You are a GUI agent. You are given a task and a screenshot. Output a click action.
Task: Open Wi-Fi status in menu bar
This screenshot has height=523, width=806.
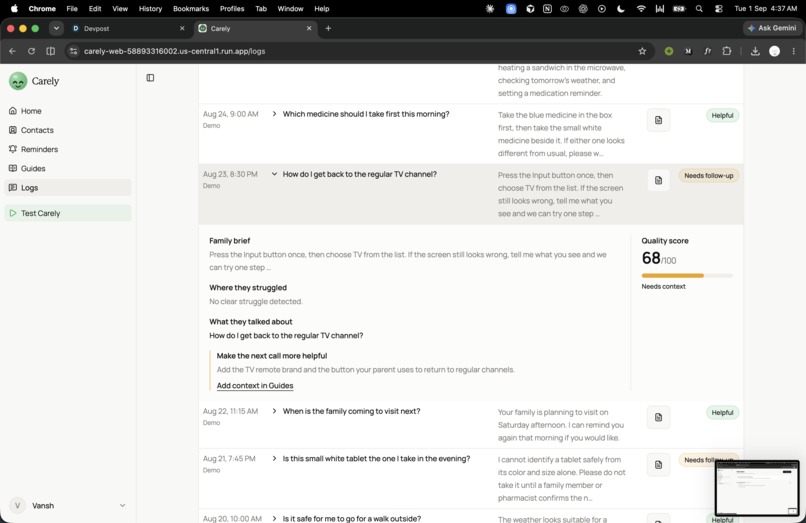pos(640,9)
